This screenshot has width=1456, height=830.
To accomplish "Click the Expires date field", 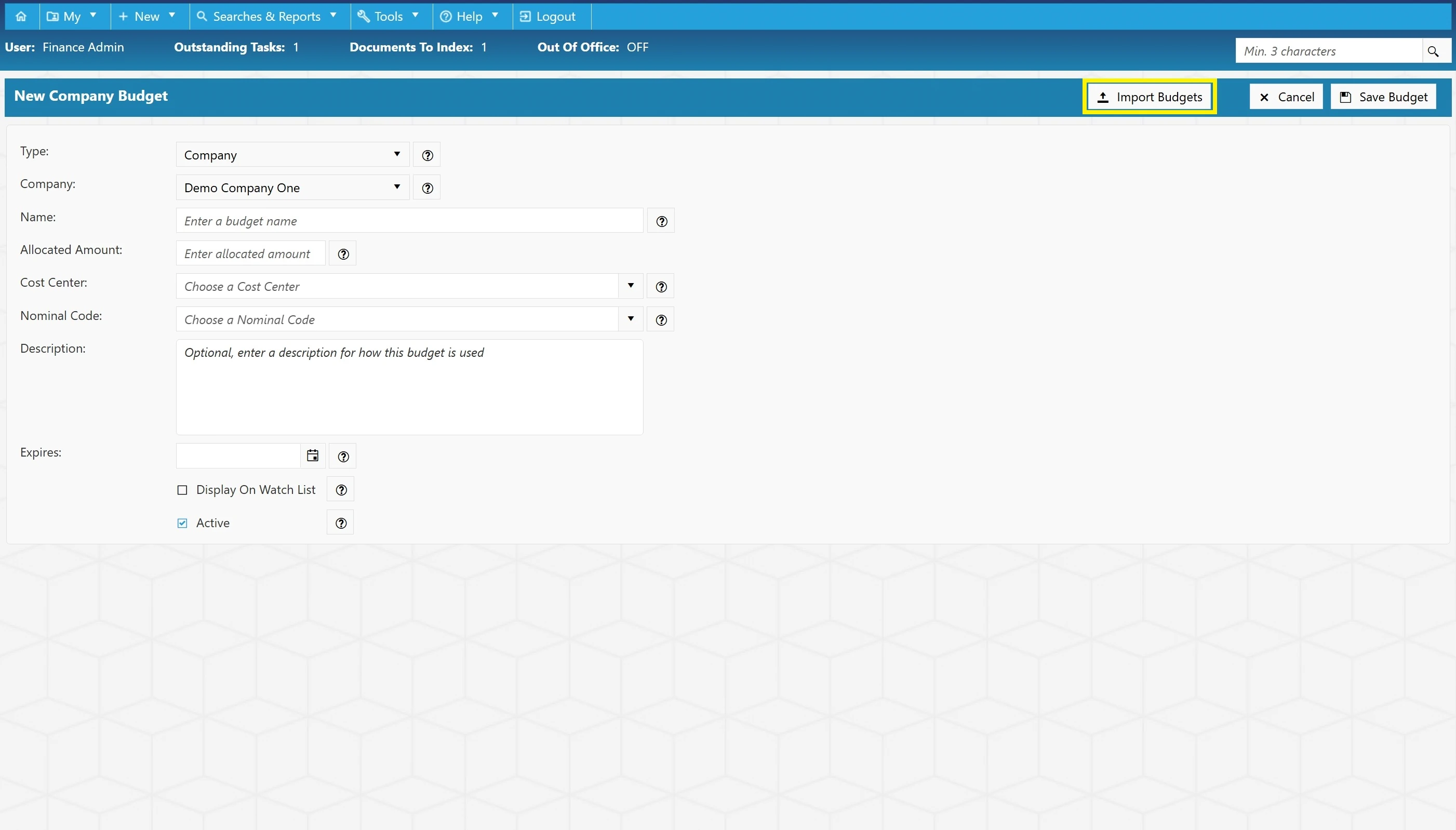I will (x=238, y=456).
